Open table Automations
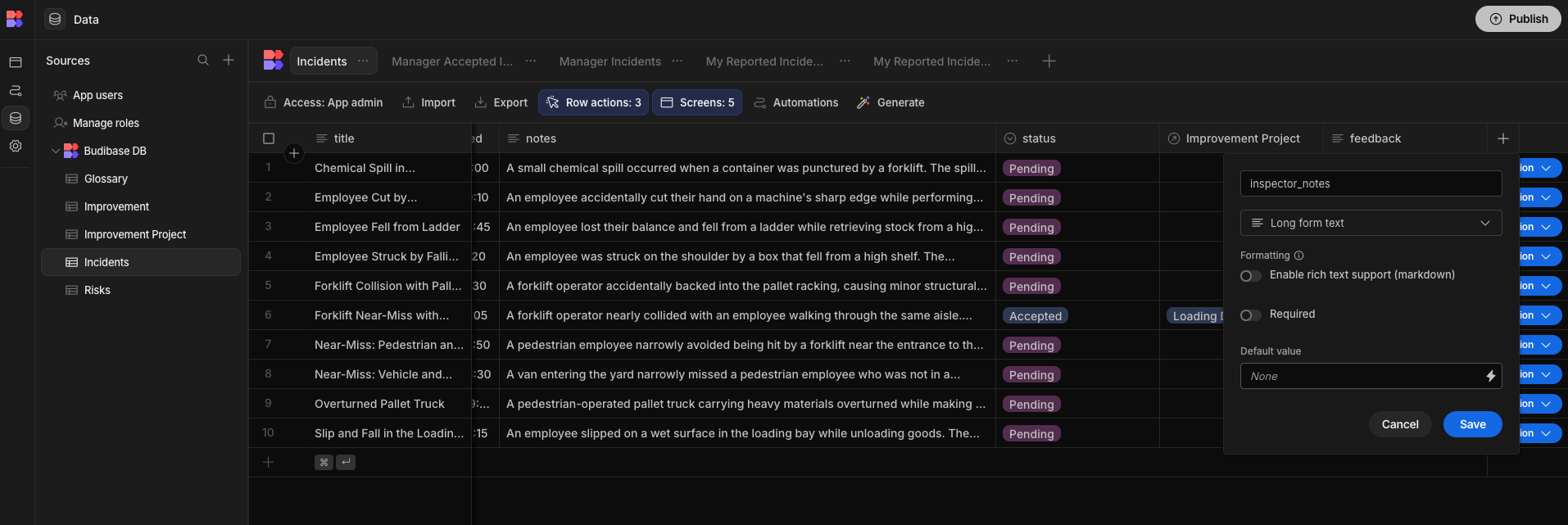1568x525 pixels. 795,102
